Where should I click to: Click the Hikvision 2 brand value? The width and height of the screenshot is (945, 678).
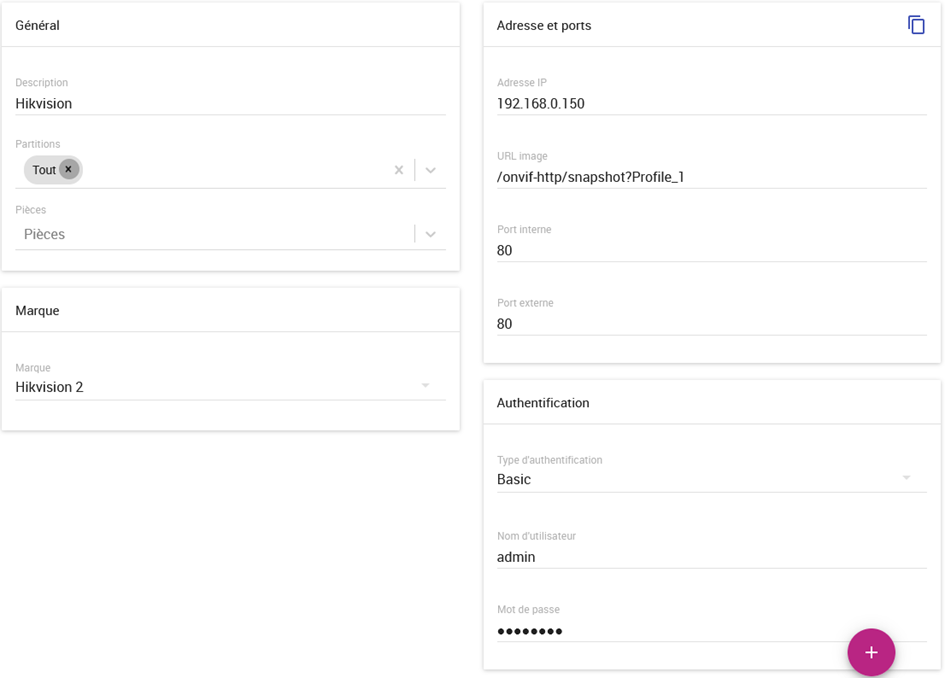[x=49, y=387]
